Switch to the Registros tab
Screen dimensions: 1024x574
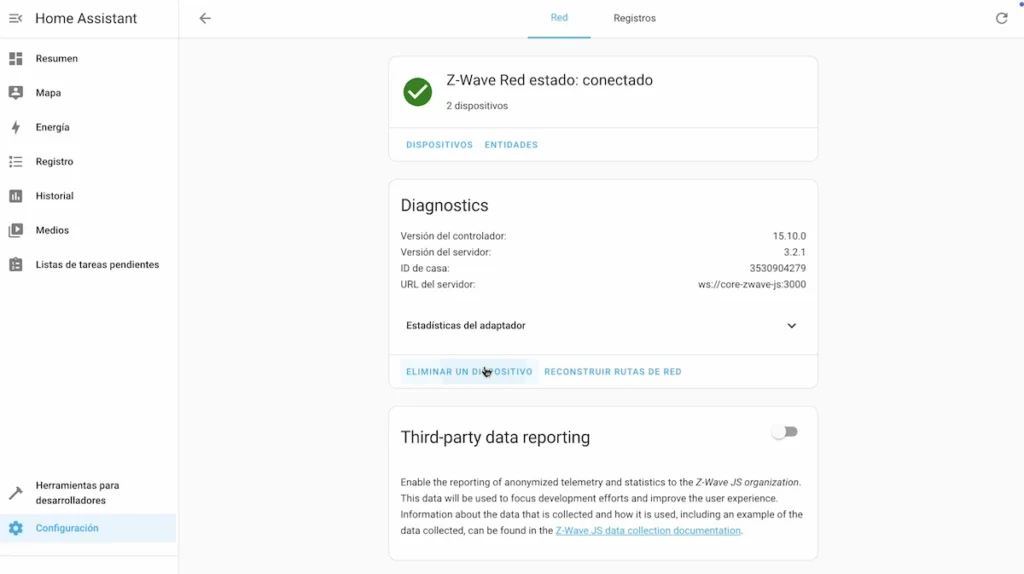click(634, 18)
